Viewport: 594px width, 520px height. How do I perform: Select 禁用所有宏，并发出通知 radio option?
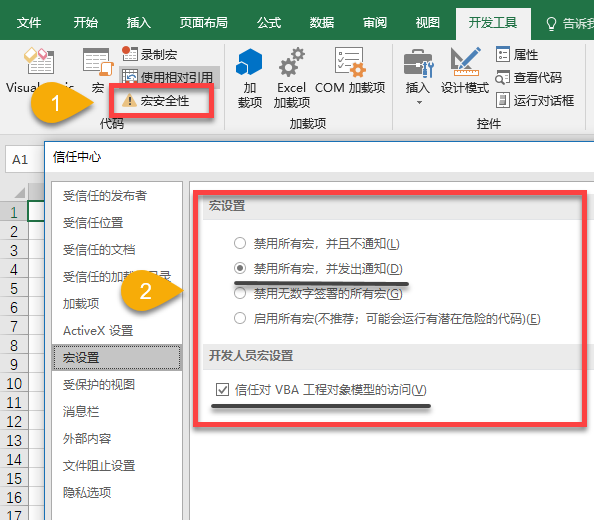pos(240,268)
